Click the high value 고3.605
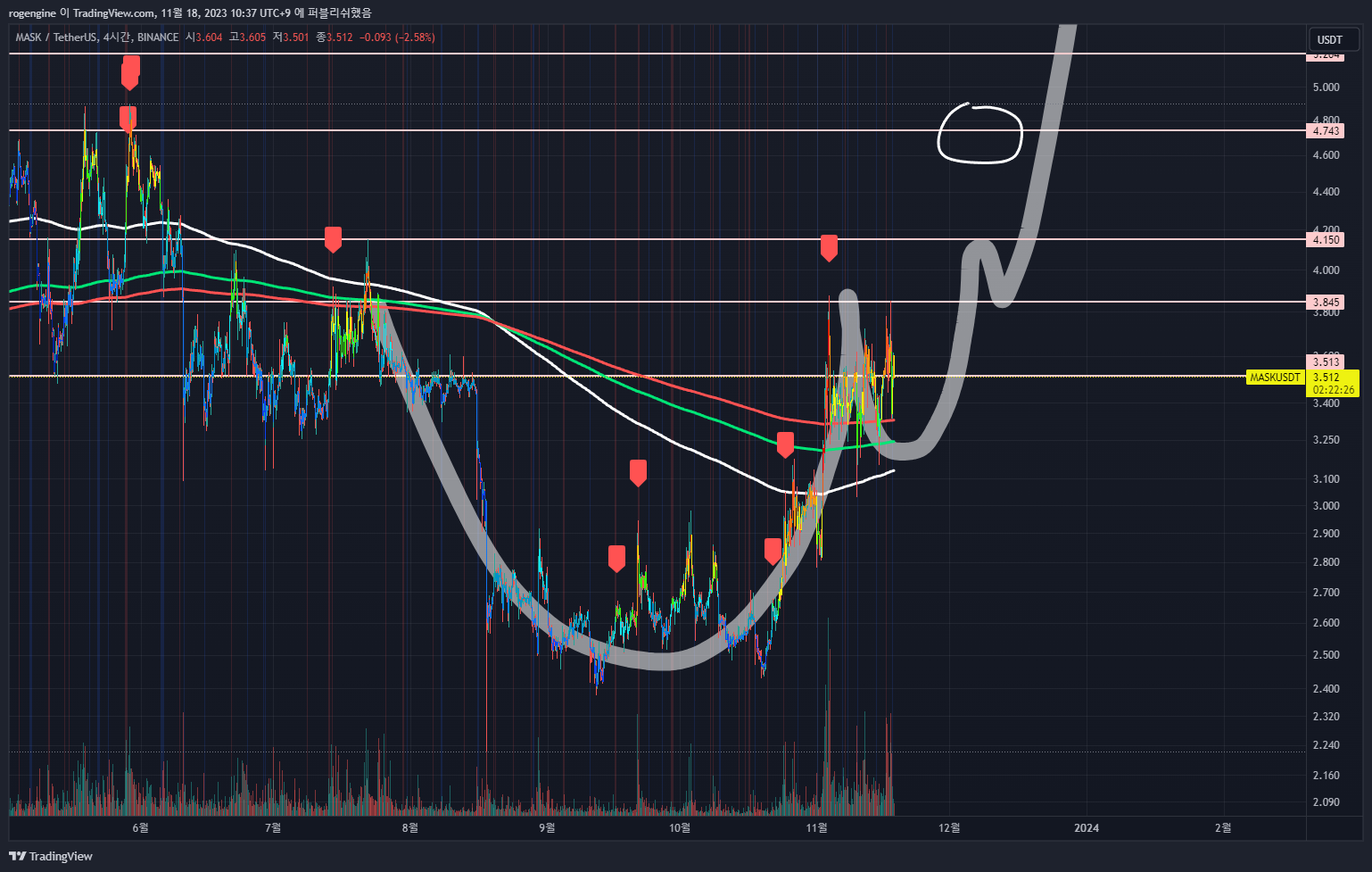The image size is (1372, 872). click(247, 37)
